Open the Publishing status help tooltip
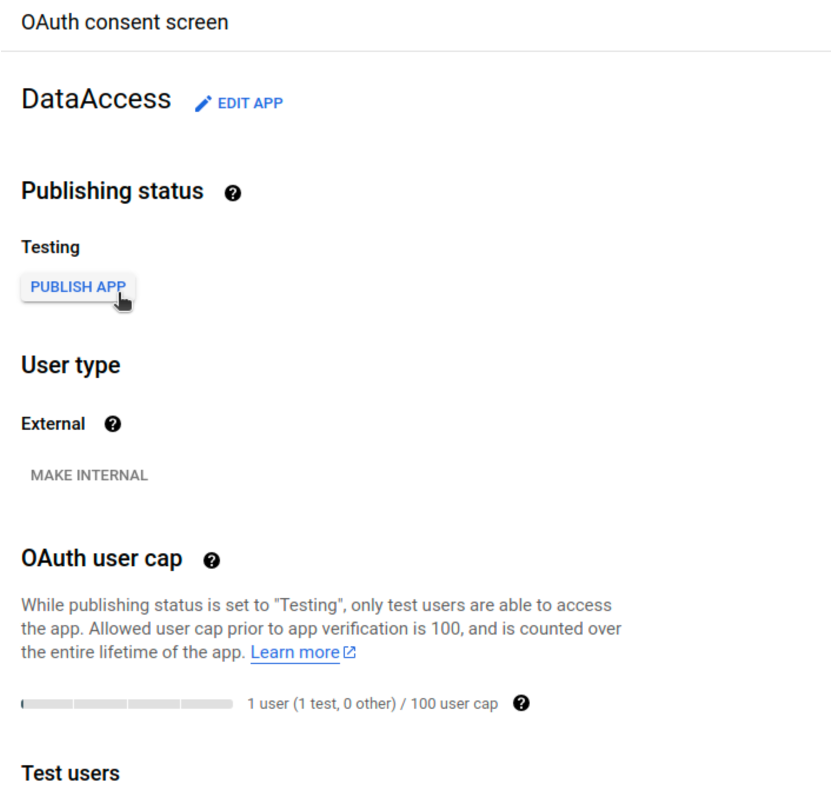Image resolution: width=832 pixels, height=810 pixels. [232, 192]
